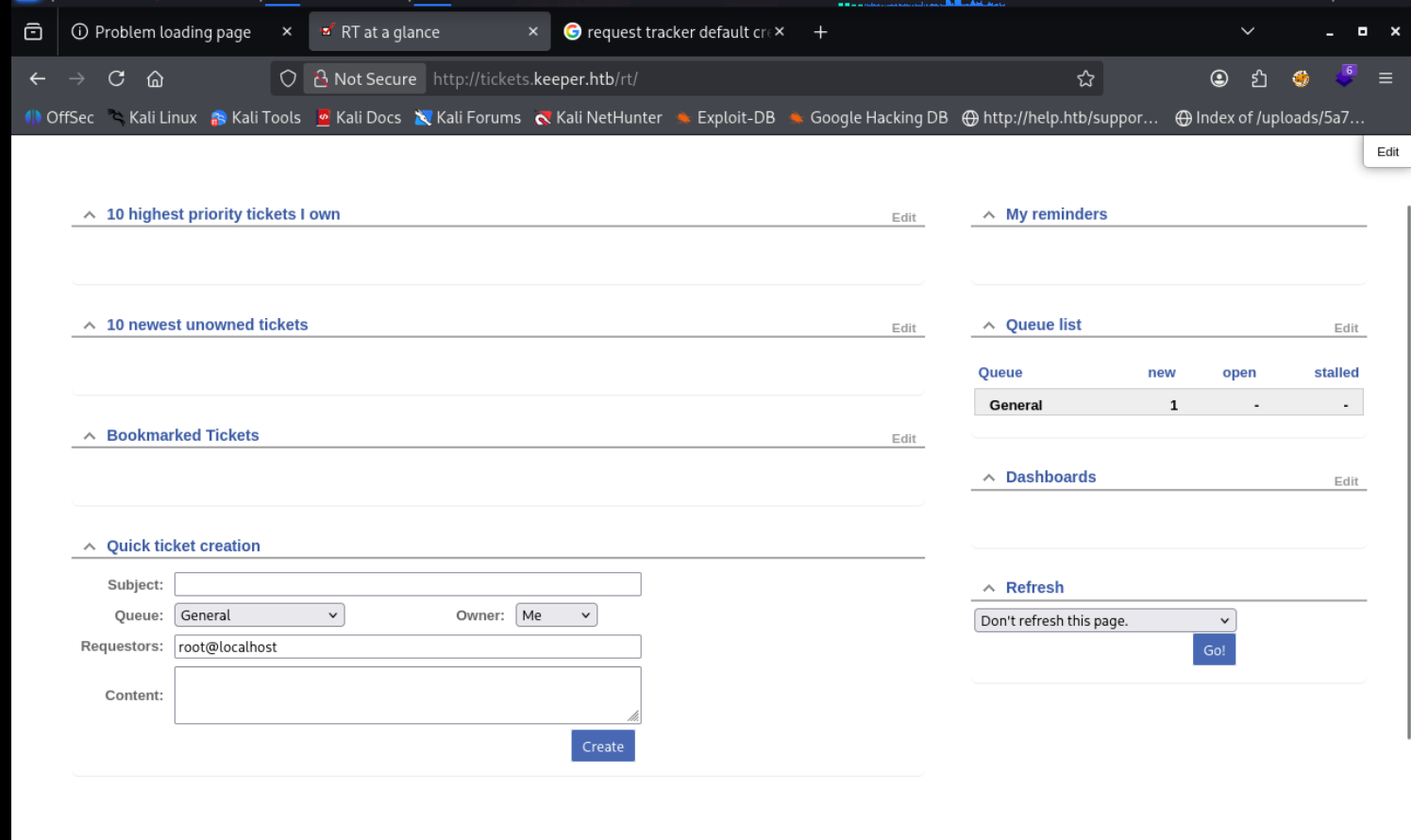Open the extensions puzzle icon
This screenshot has width=1411, height=840.
[1259, 79]
